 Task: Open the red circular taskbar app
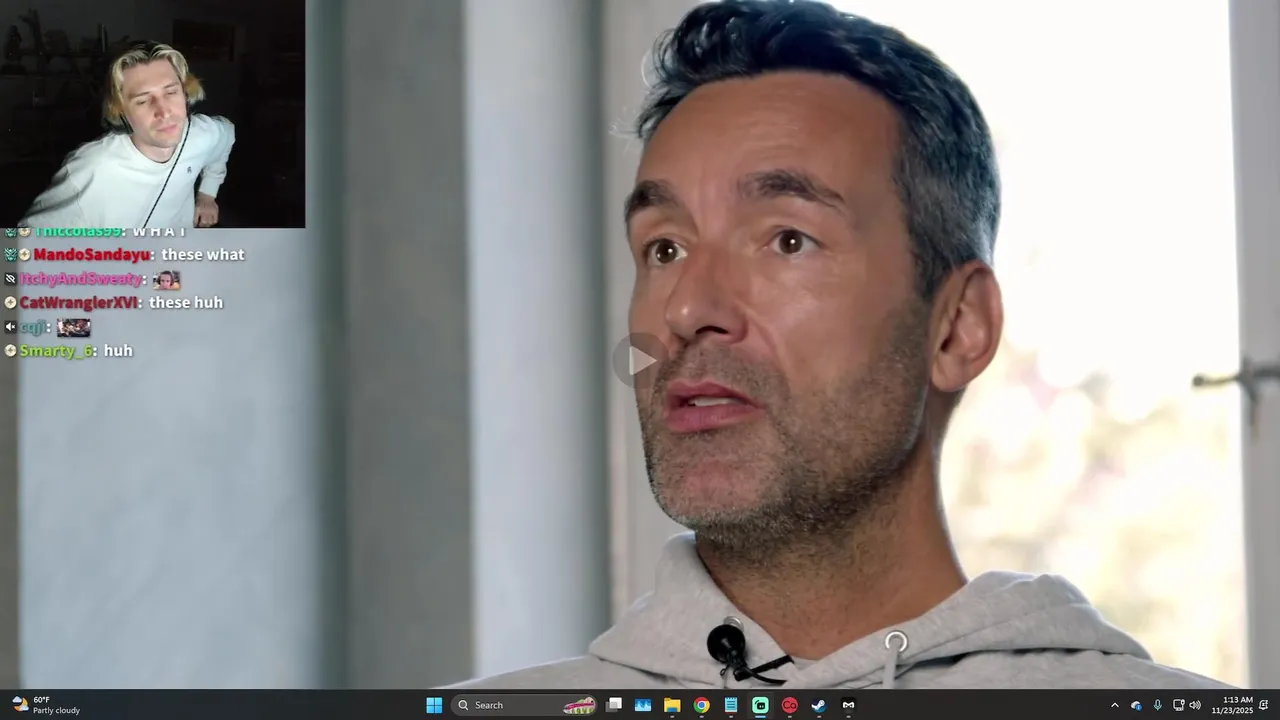(x=789, y=705)
